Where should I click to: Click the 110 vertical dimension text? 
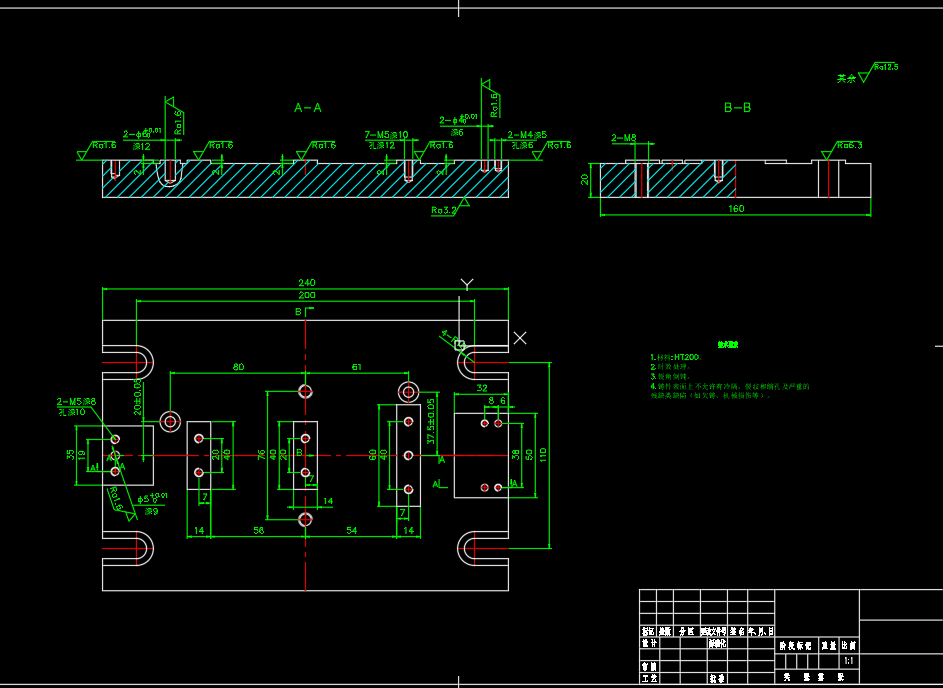coord(544,454)
